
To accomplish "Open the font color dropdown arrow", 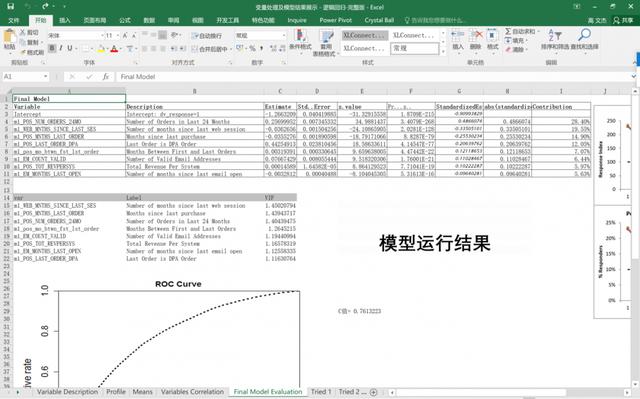I will tap(121, 49).
